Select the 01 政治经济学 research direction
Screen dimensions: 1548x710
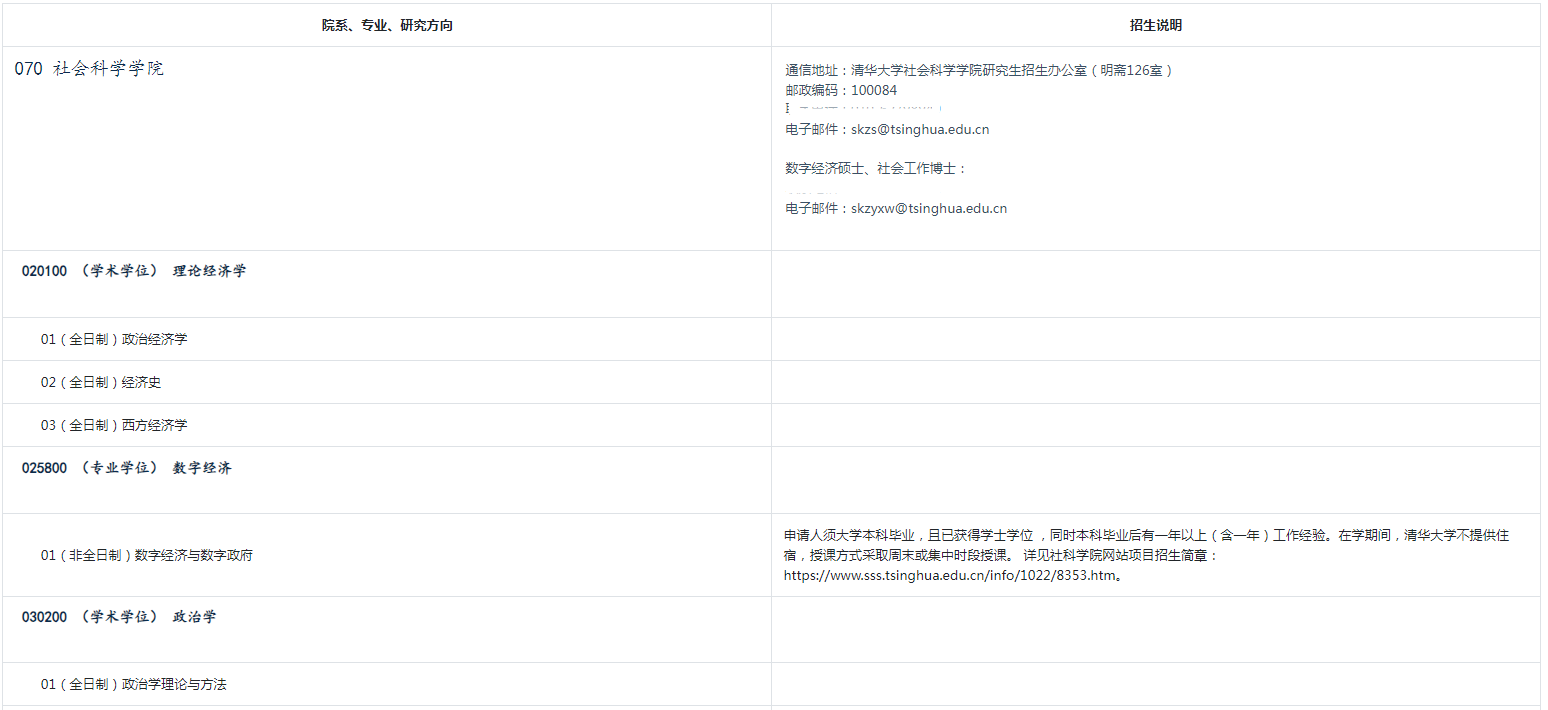[114, 339]
